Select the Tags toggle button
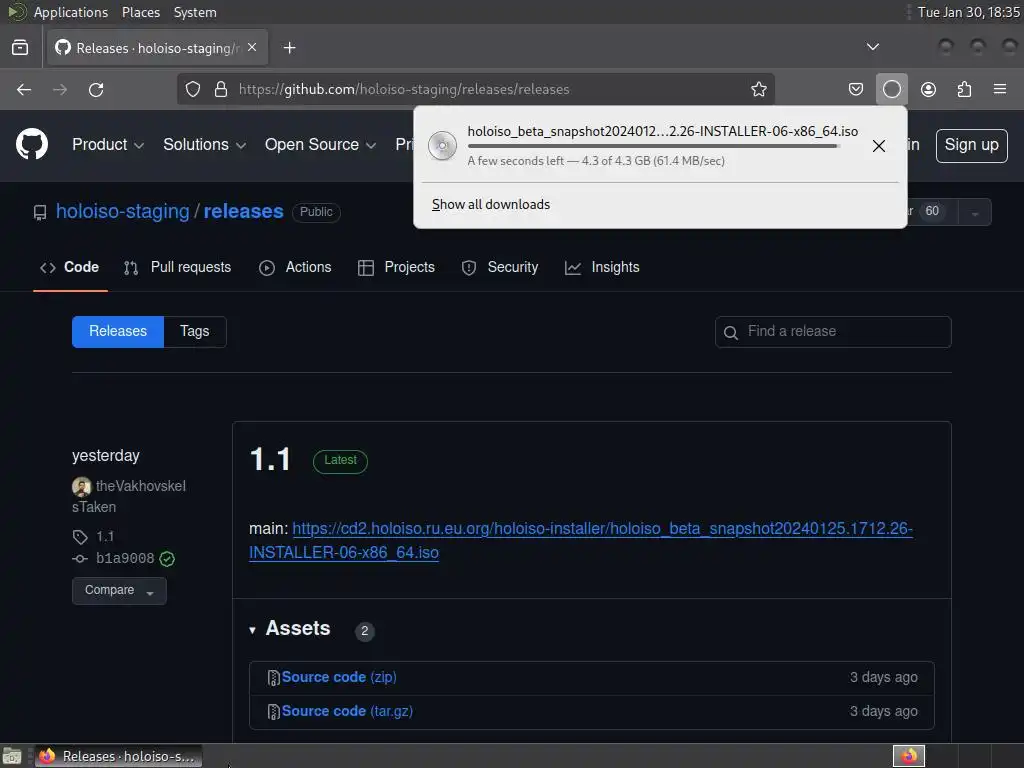The image size is (1024, 768). tap(195, 332)
